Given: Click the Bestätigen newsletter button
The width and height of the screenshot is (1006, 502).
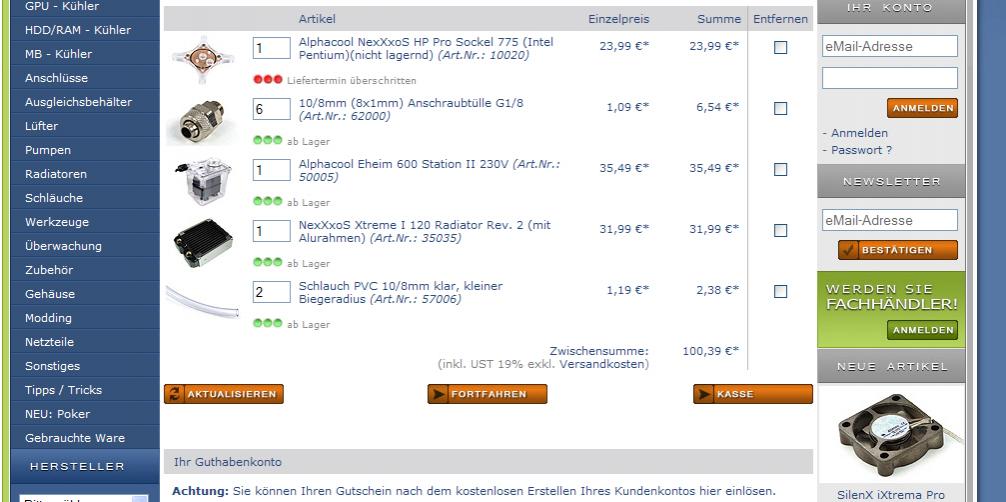Looking at the screenshot, I should [x=898, y=250].
